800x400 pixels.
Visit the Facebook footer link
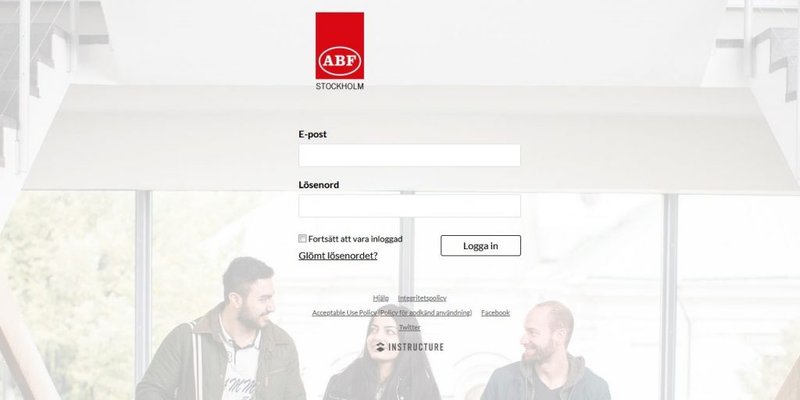pyautogui.click(x=495, y=313)
